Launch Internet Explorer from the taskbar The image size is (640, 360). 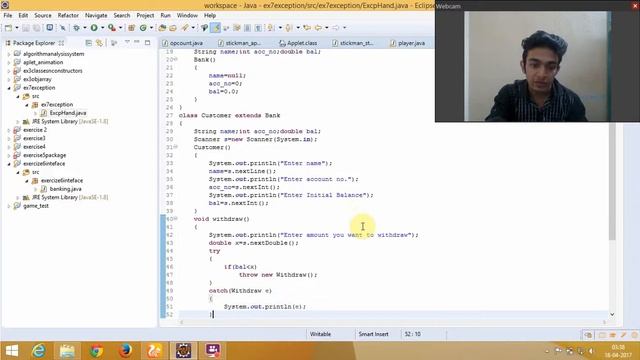(39, 351)
